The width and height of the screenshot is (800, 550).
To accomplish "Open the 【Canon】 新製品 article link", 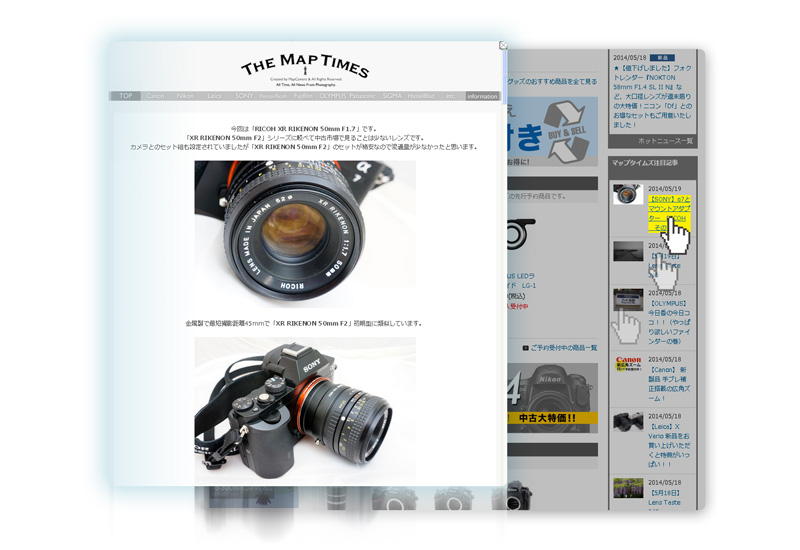I will pyautogui.click(x=669, y=384).
